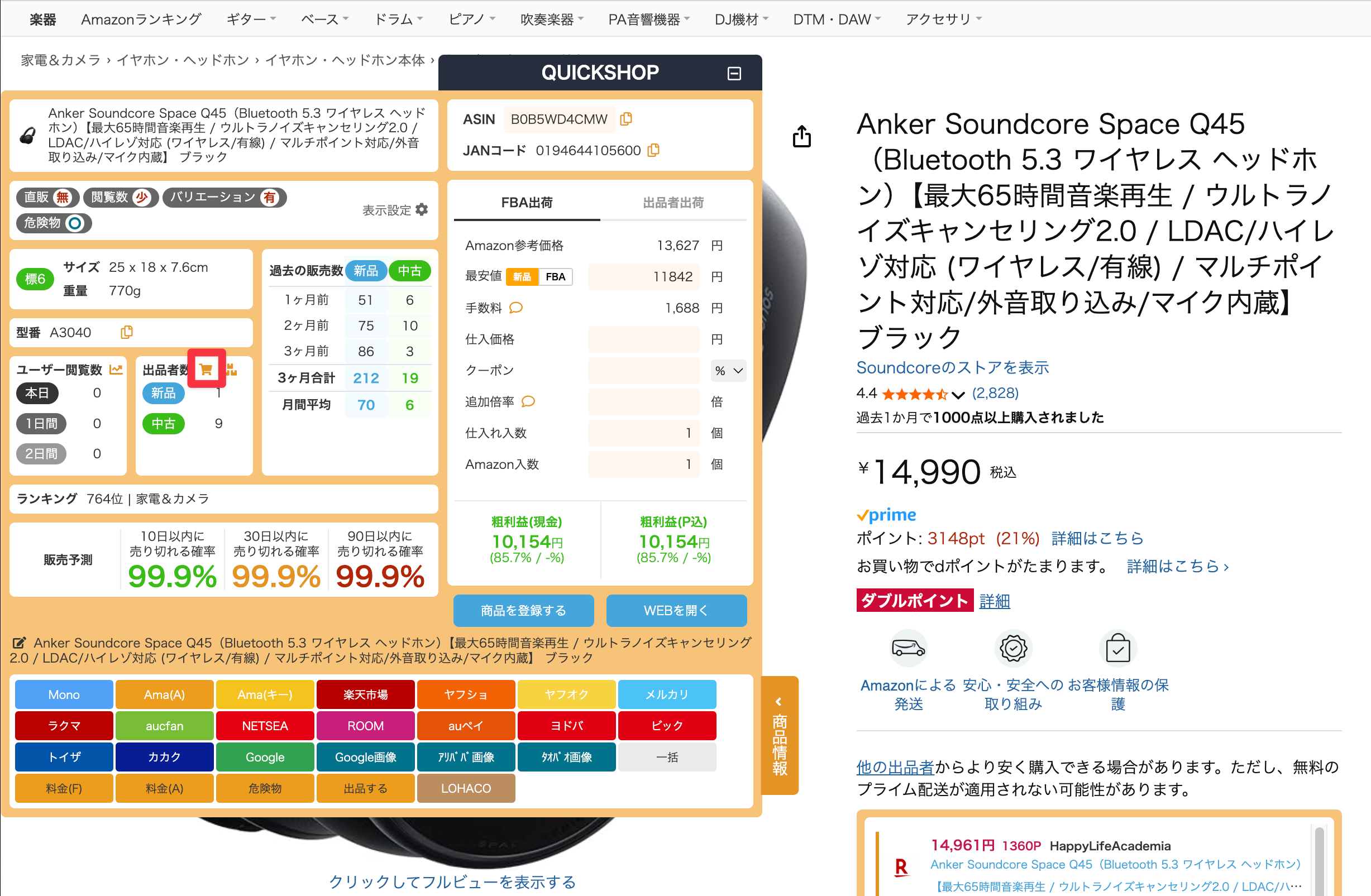Open Amazon delivery info icon
The width and height of the screenshot is (1371, 896).
[908, 648]
